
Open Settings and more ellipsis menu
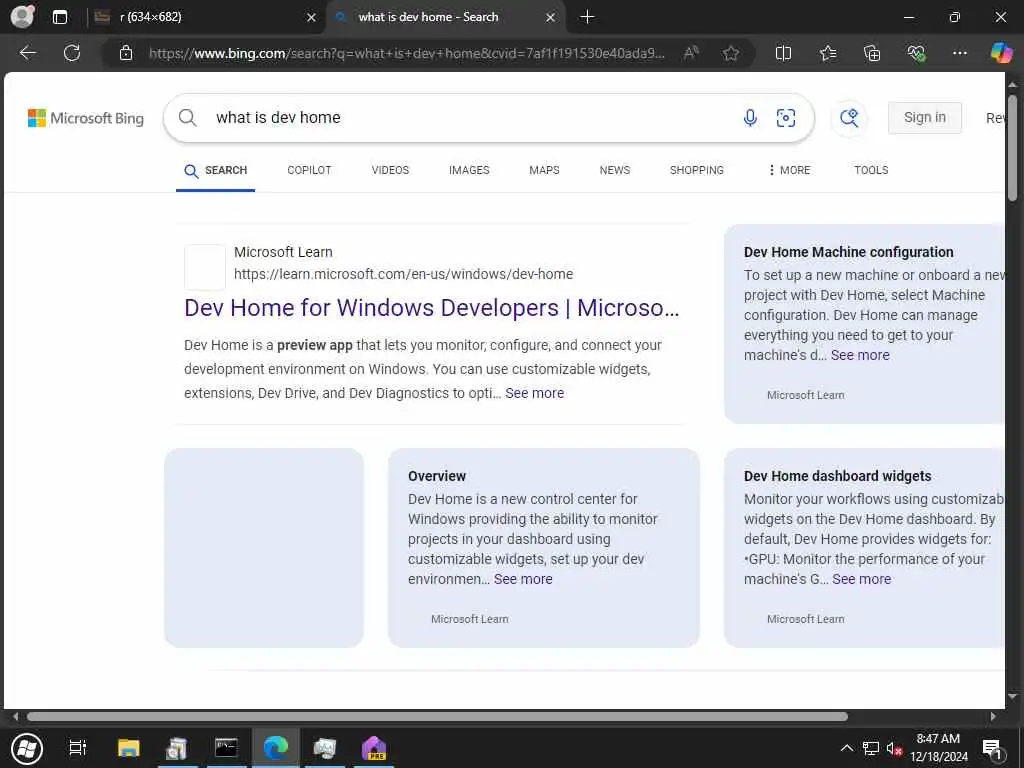point(959,53)
